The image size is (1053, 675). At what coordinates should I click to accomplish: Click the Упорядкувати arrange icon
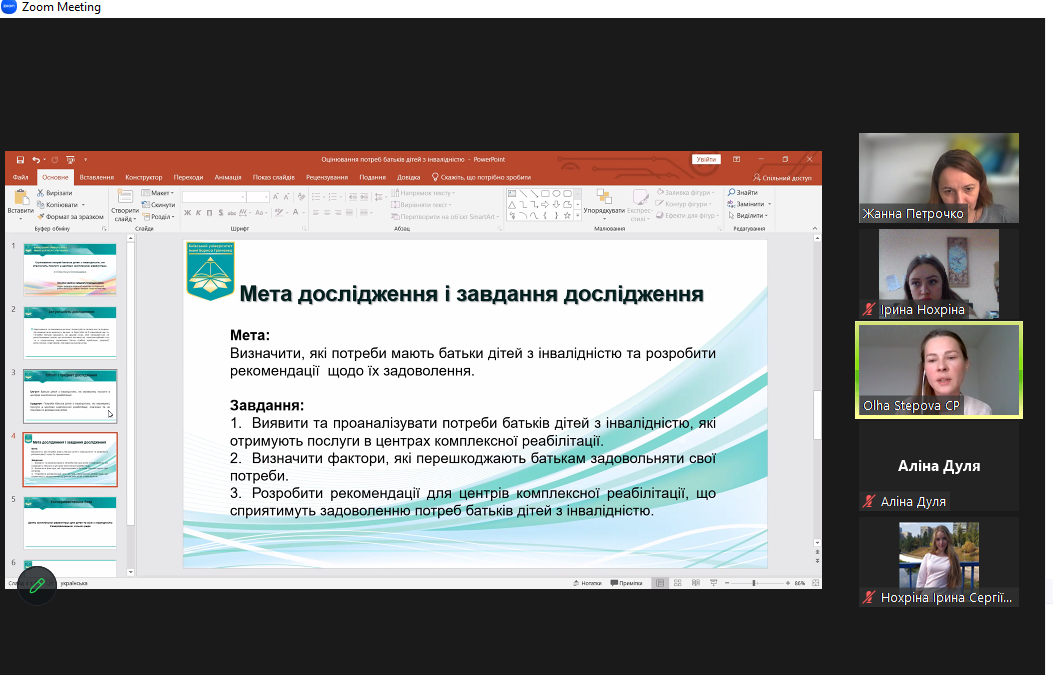point(604,196)
